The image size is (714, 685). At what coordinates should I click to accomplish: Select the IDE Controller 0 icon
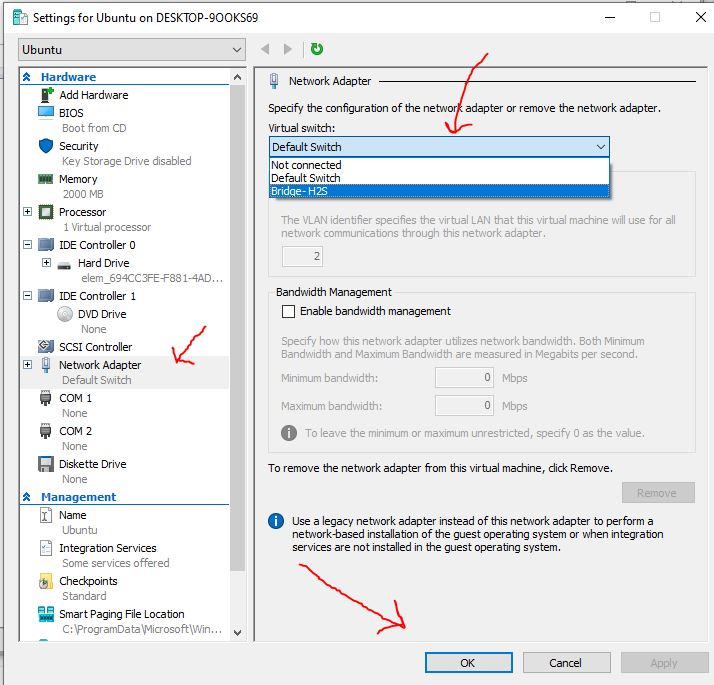pos(46,245)
